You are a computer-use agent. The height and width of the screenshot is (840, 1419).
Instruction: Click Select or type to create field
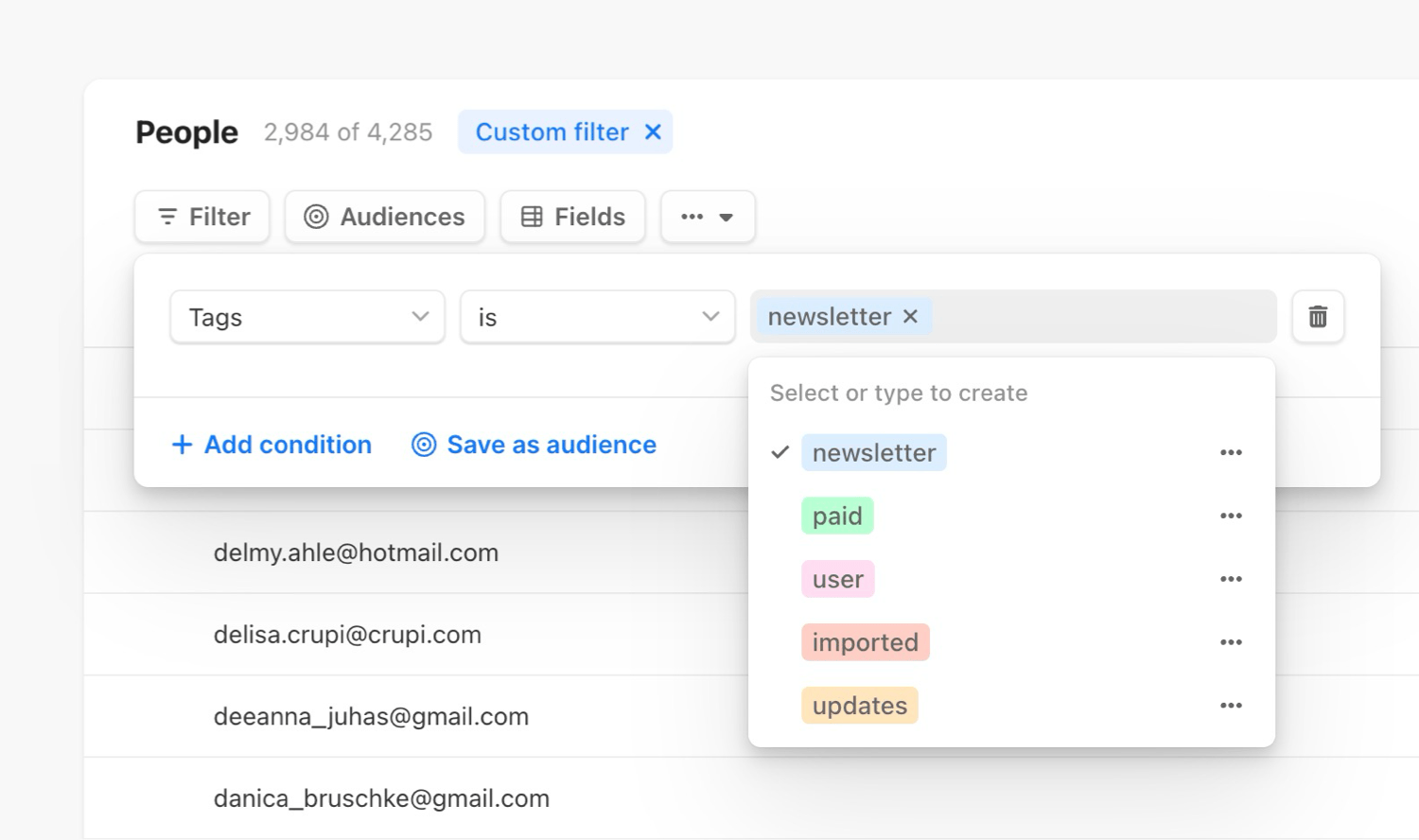tap(899, 394)
